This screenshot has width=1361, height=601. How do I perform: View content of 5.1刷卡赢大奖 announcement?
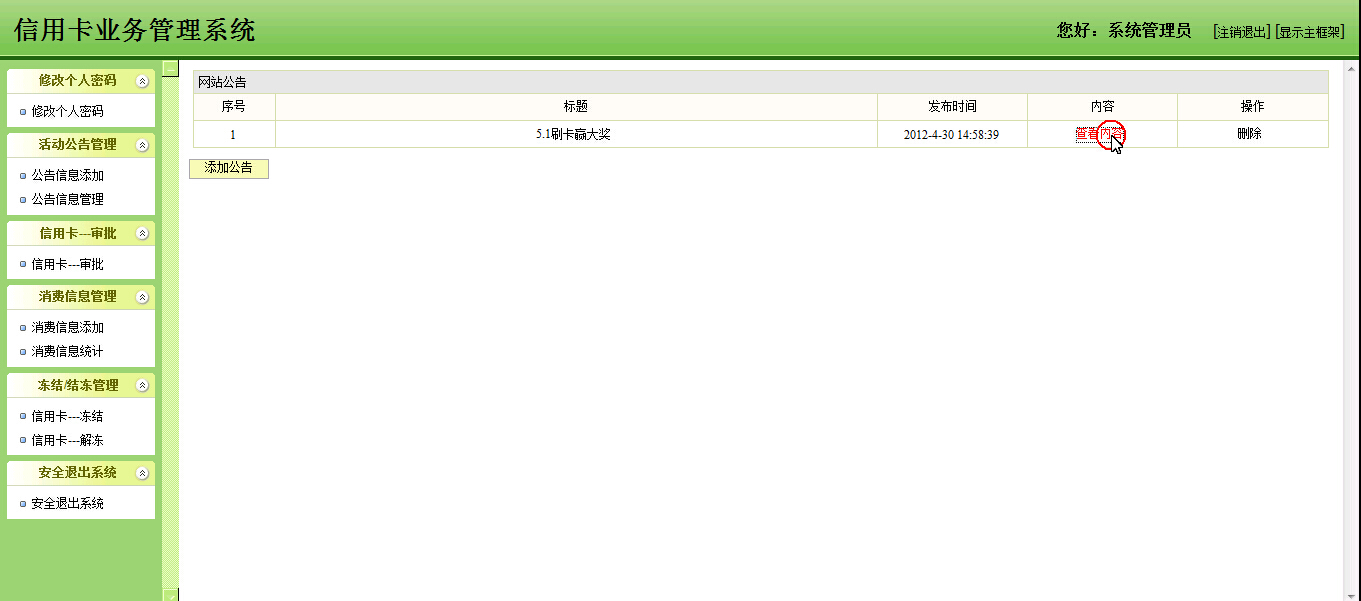1100,134
